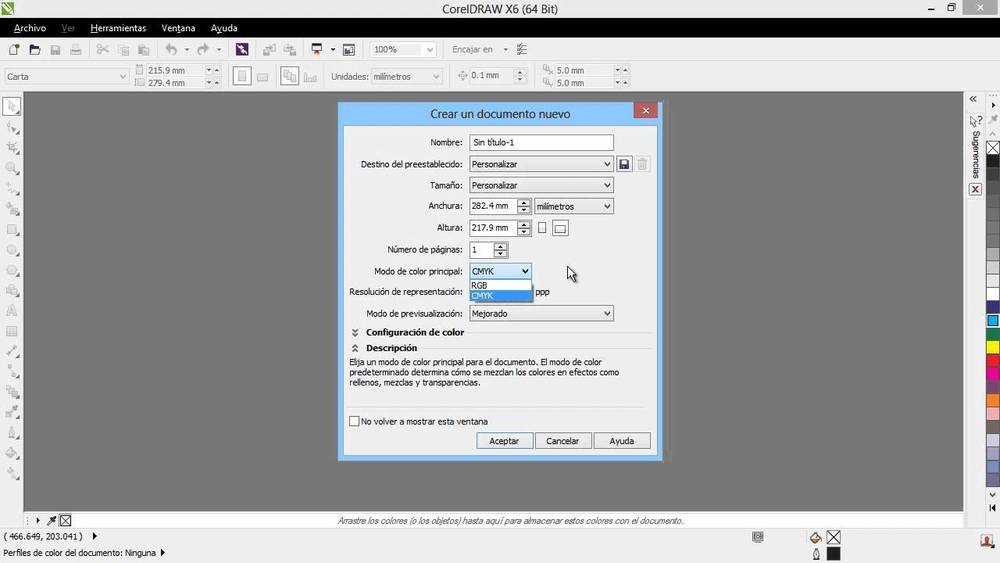
Task: Click the Open folder icon in toolbar
Action: click(x=34, y=50)
